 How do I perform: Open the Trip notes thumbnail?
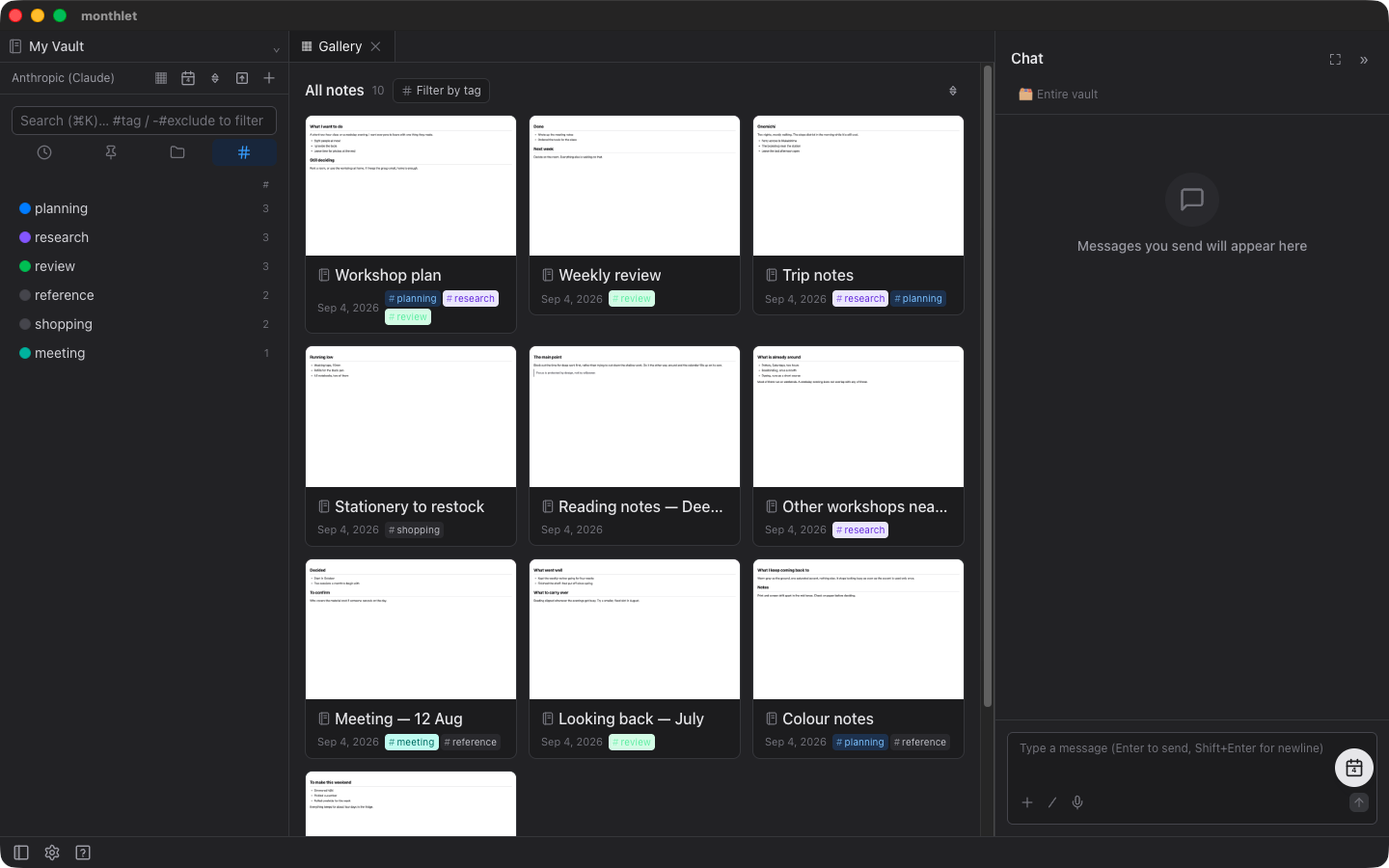(x=858, y=186)
